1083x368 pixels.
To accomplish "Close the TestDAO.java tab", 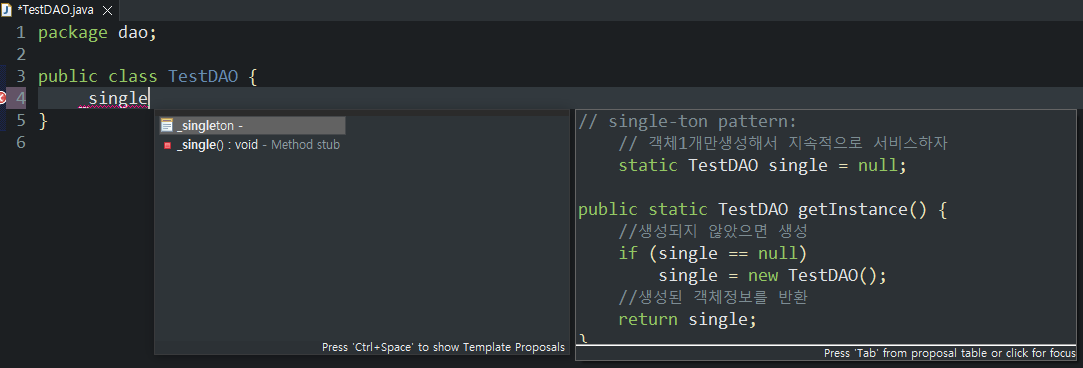I will pos(106,10).
